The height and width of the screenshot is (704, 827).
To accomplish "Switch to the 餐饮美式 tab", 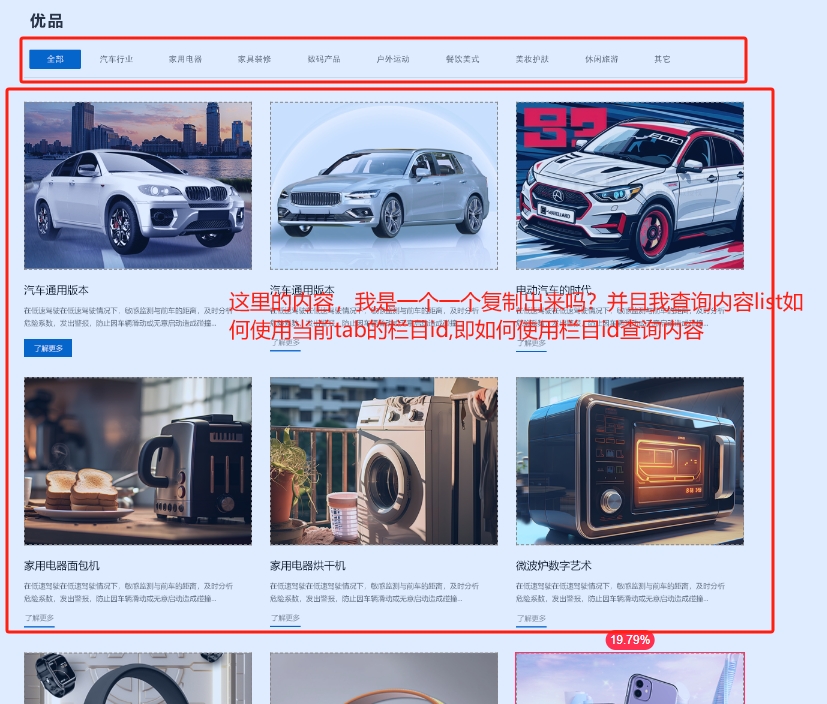I will 463,59.
